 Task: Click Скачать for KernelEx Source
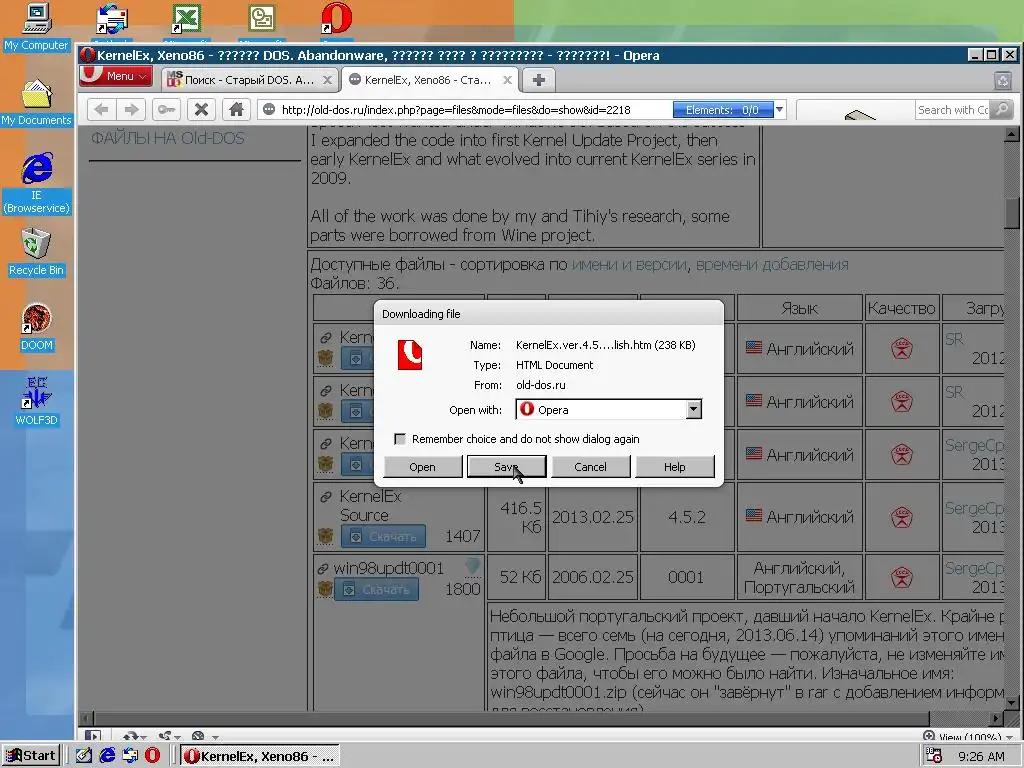(x=383, y=537)
